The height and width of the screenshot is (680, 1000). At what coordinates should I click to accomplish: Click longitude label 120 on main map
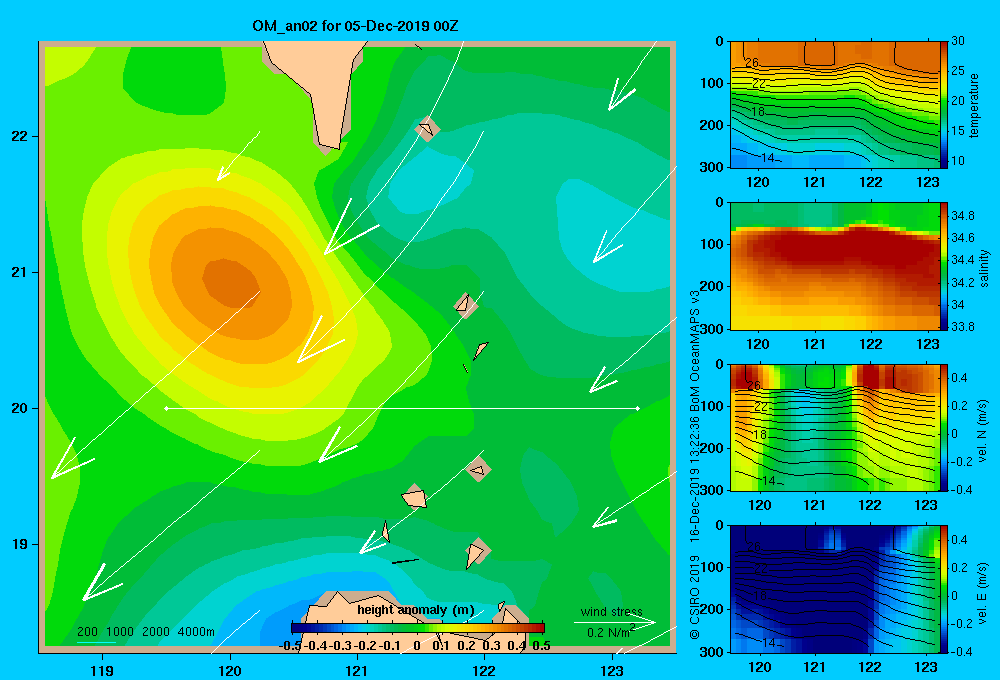(230, 670)
